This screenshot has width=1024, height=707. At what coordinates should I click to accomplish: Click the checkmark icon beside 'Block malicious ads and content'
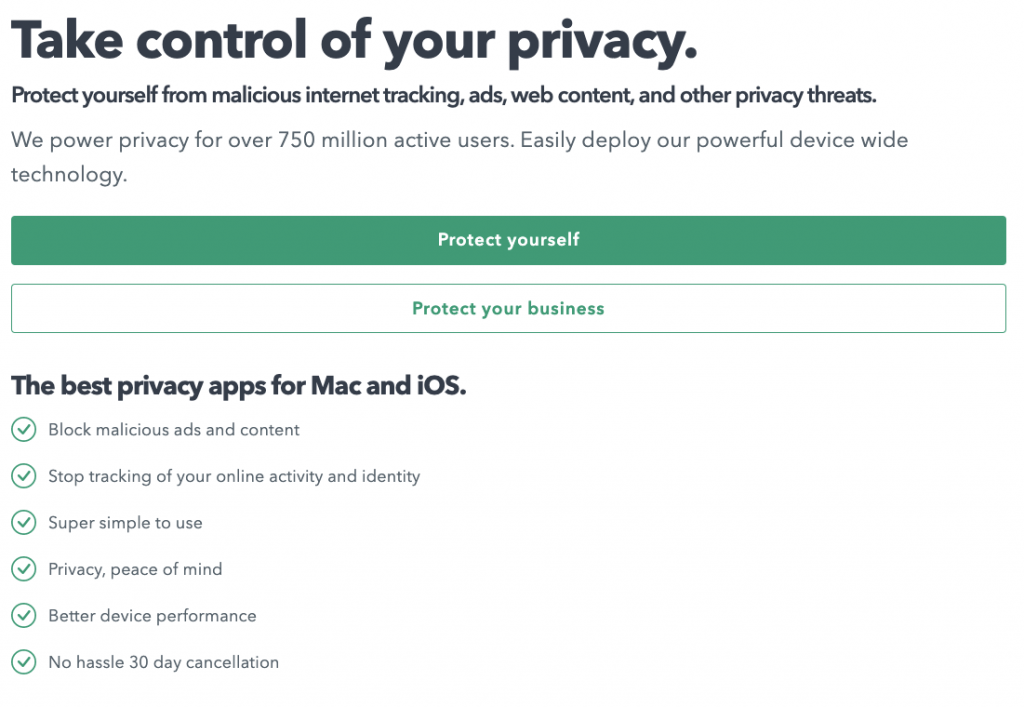24,429
